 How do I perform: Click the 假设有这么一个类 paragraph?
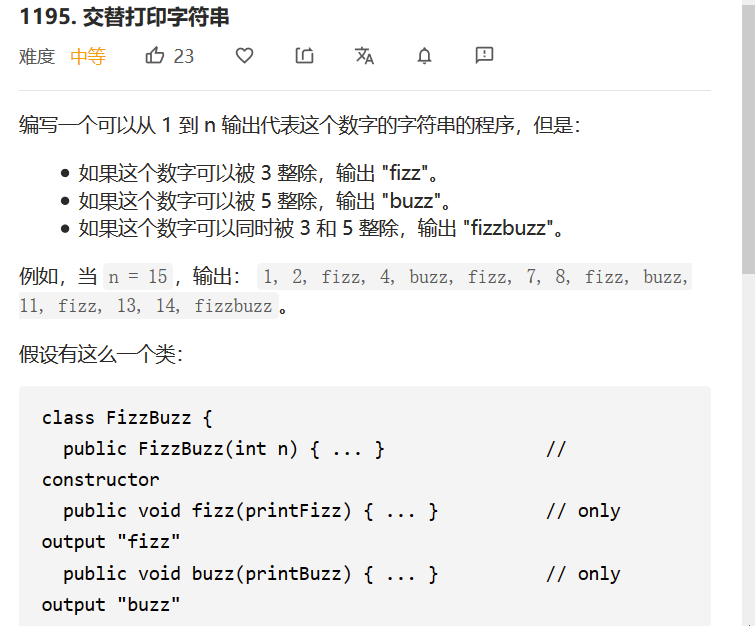[101, 354]
